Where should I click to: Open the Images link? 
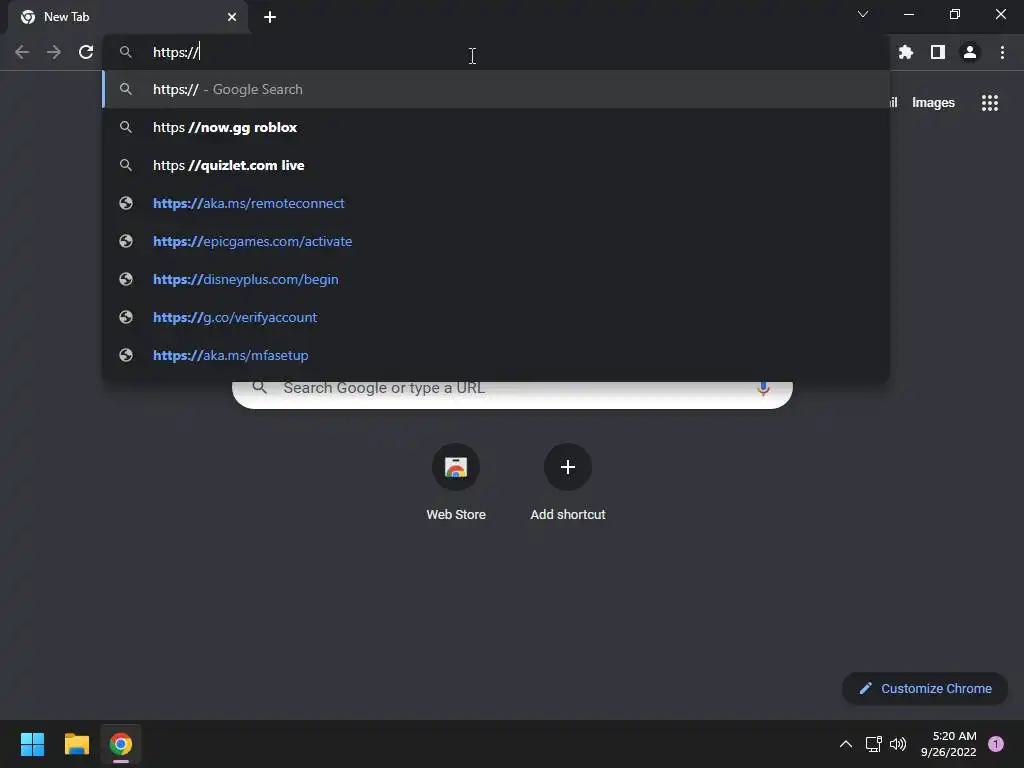(933, 103)
